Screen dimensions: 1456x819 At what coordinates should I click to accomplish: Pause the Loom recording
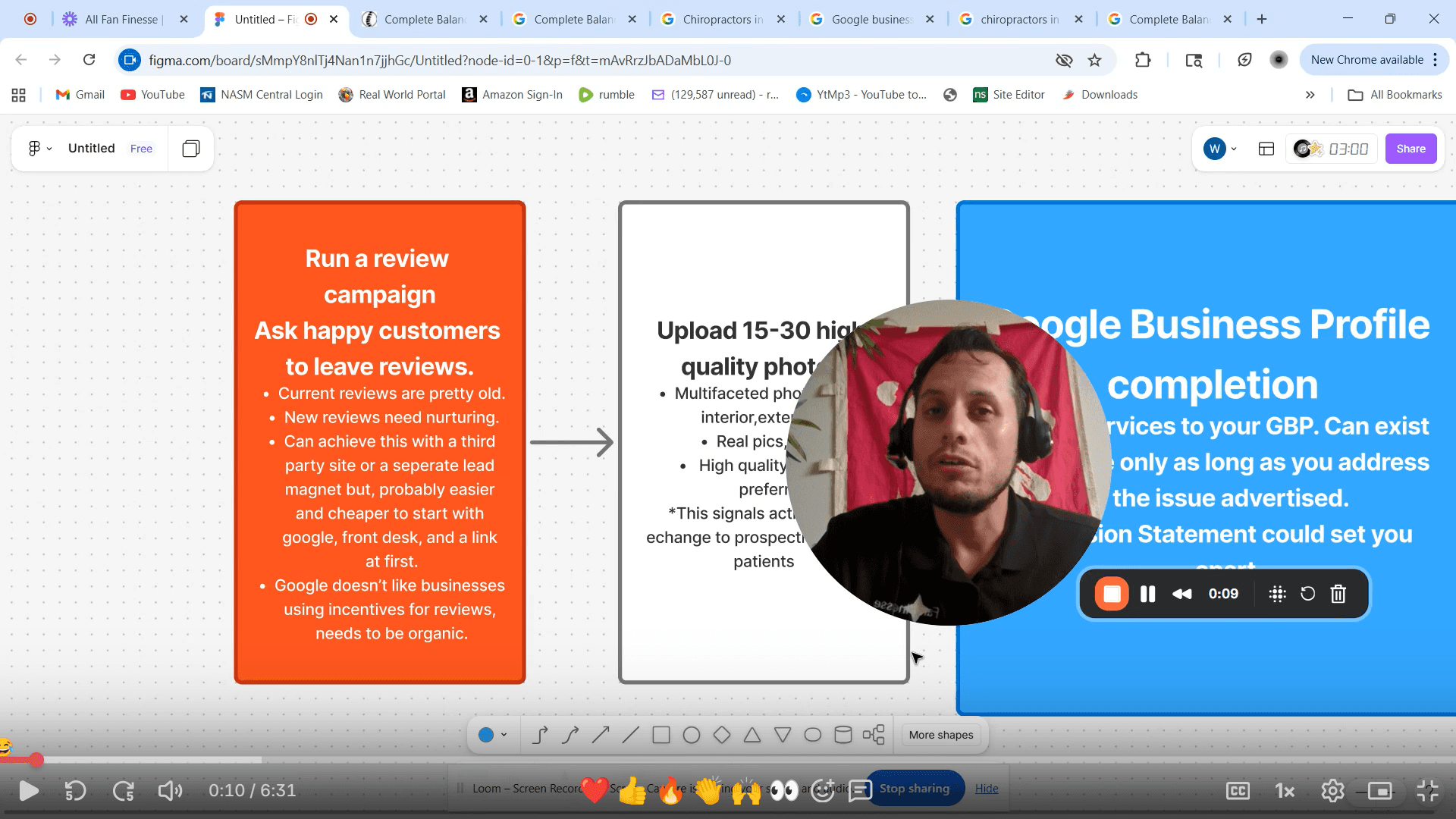click(x=1147, y=594)
